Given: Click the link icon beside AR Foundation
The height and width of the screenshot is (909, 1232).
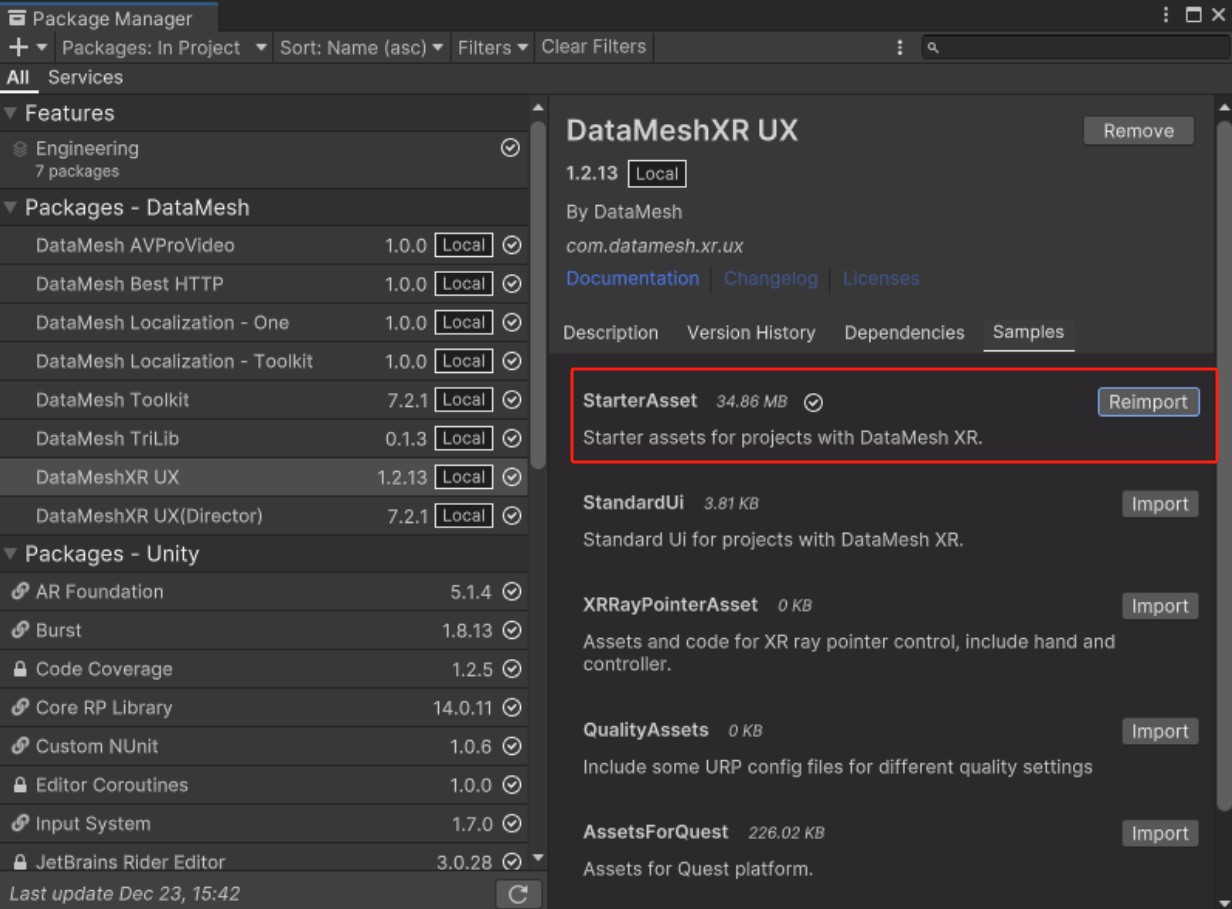Looking at the screenshot, I should [x=20, y=592].
